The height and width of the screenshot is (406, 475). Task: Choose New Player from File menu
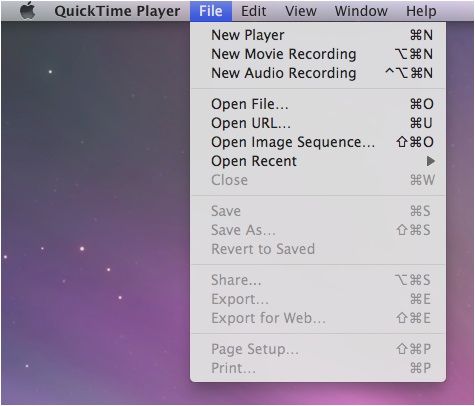click(x=318, y=35)
